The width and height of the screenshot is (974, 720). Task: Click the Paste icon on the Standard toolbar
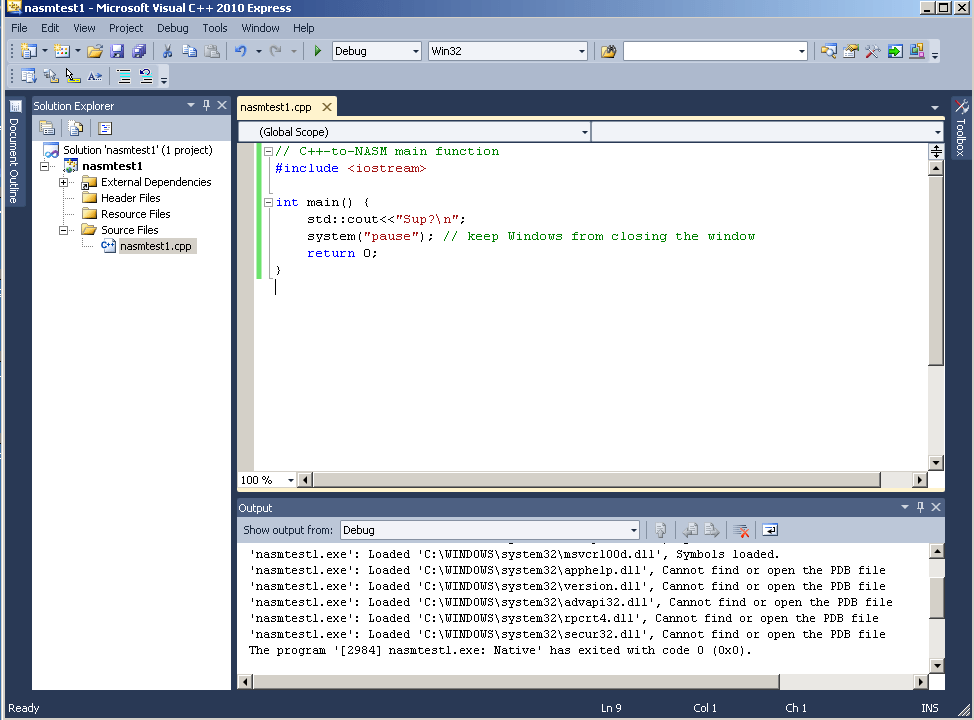coord(212,52)
